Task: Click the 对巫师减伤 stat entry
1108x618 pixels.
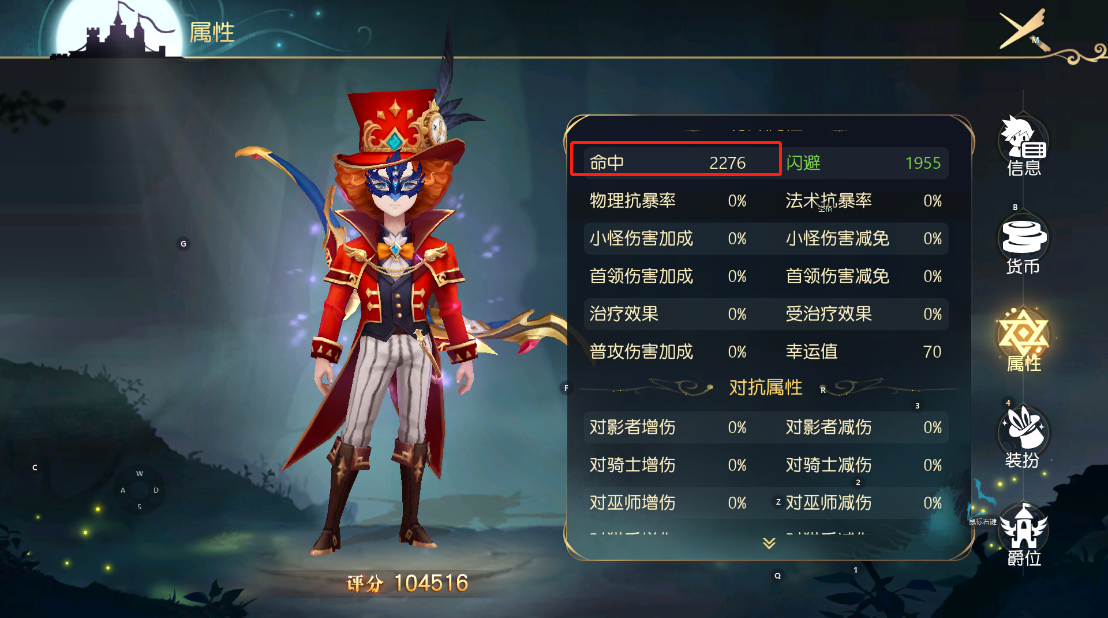Action: [864, 503]
